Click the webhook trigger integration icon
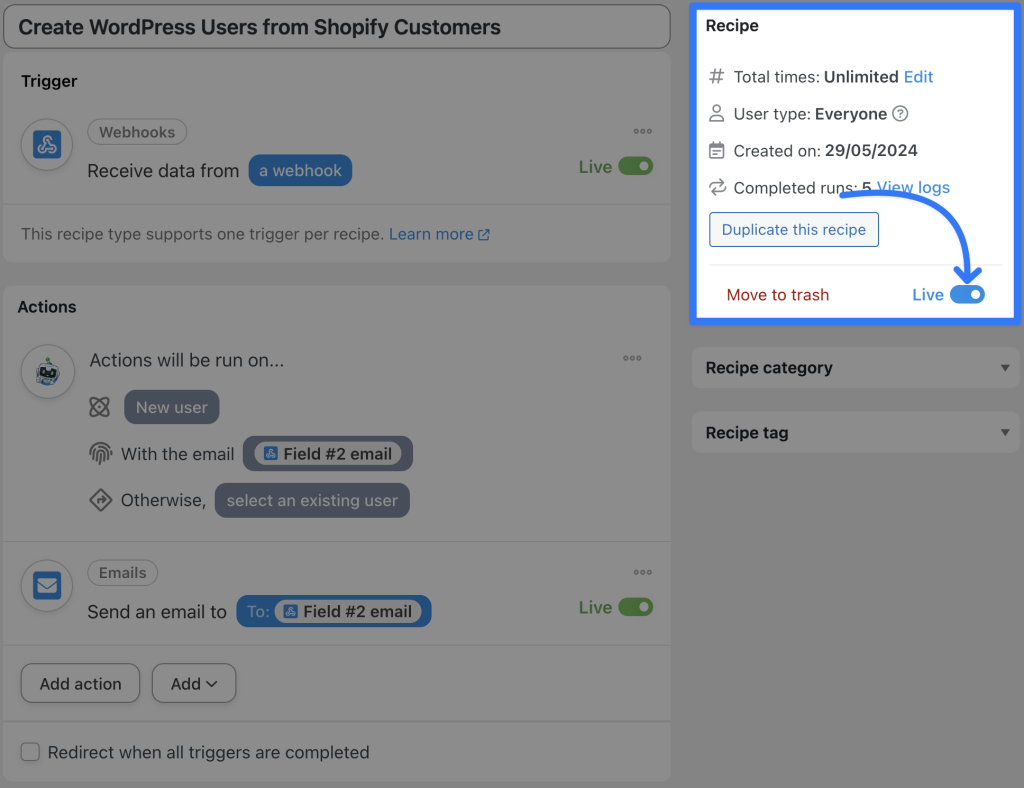This screenshot has height=788, width=1024. [47, 144]
